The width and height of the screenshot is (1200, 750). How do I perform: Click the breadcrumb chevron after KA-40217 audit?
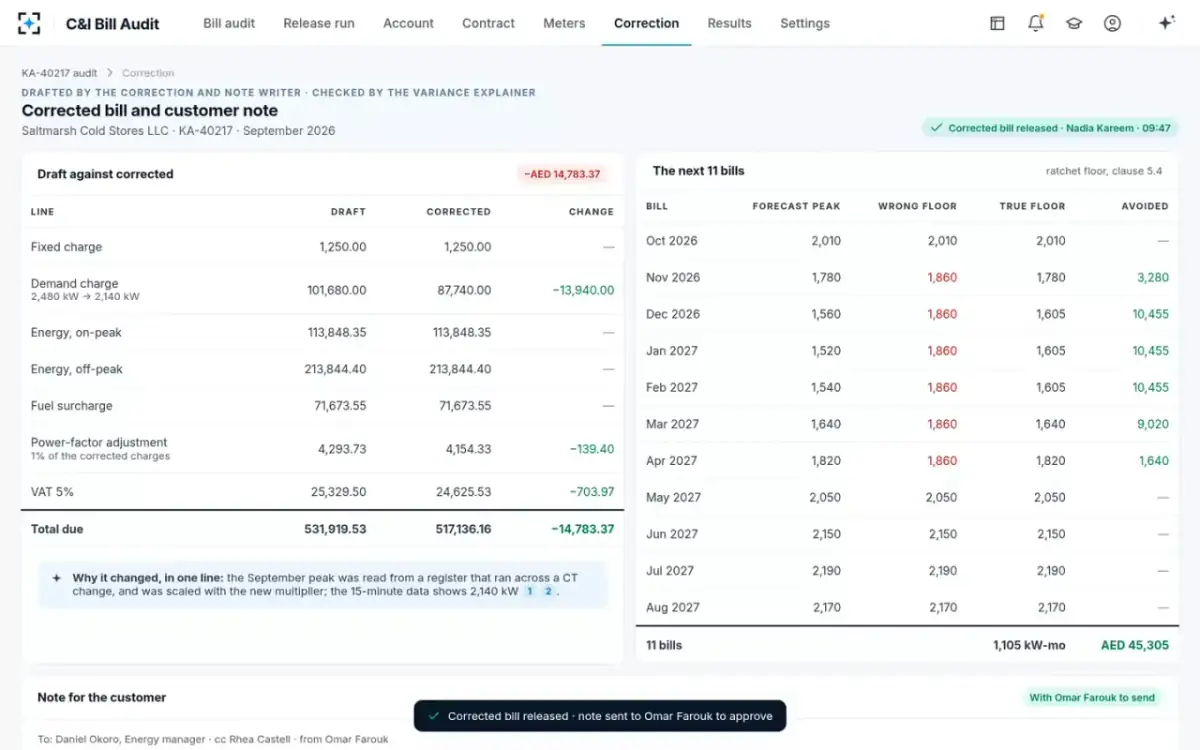click(x=110, y=73)
